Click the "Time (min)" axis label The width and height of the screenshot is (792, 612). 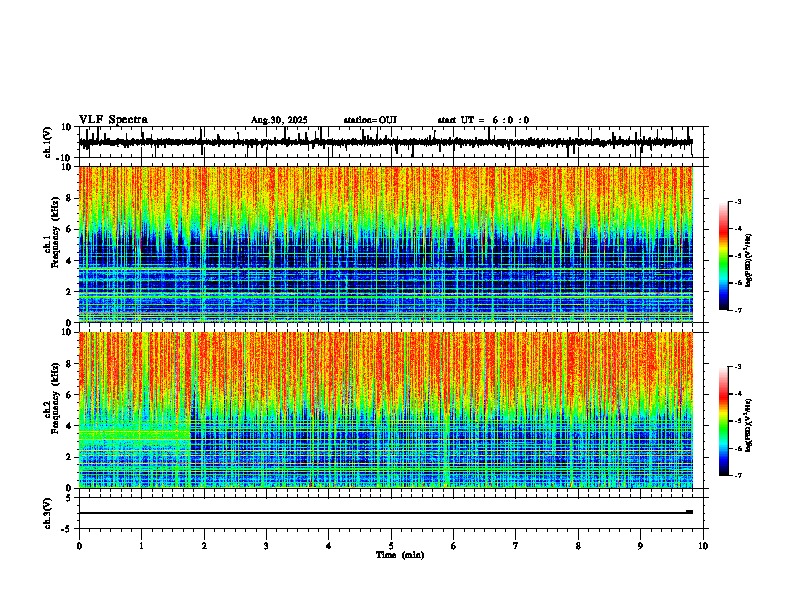(x=400, y=555)
